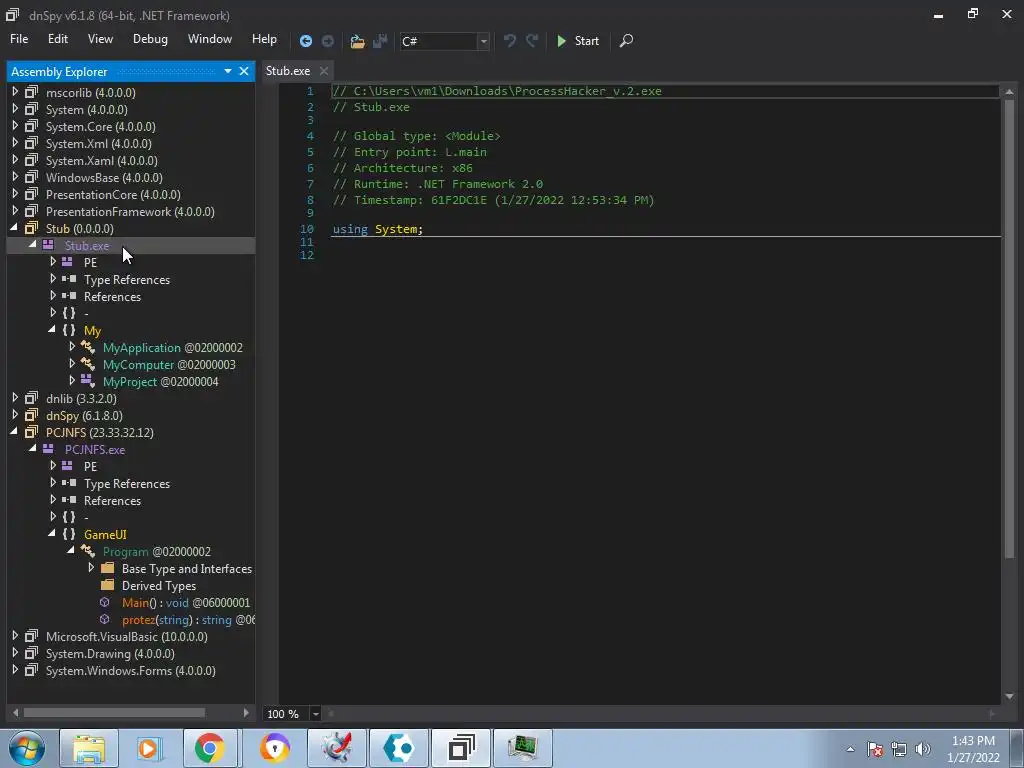This screenshot has width=1024, height=768.
Task: Open the Edit menu
Action: [x=57, y=39]
